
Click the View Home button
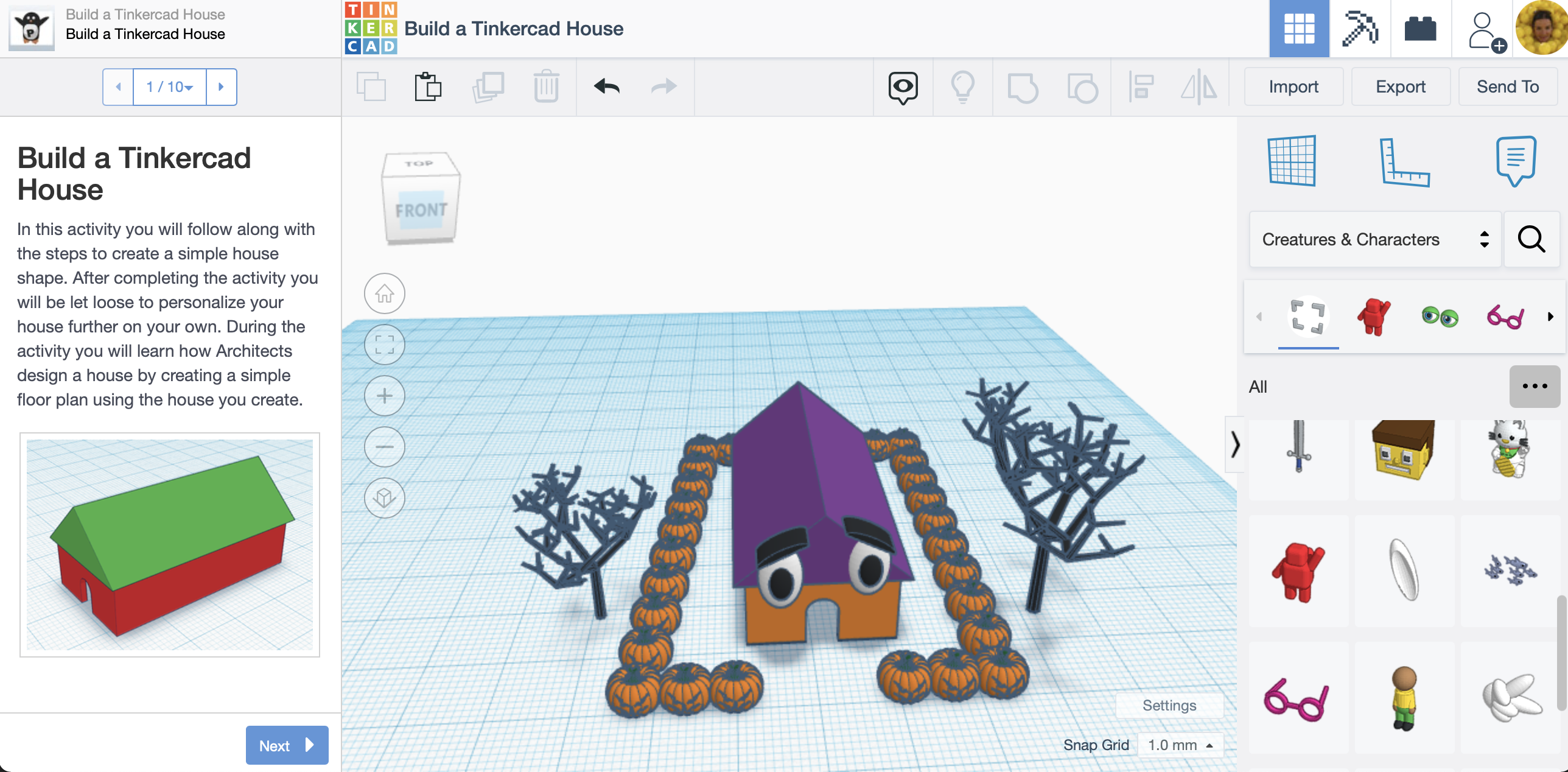pyautogui.click(x=385, y=293)
